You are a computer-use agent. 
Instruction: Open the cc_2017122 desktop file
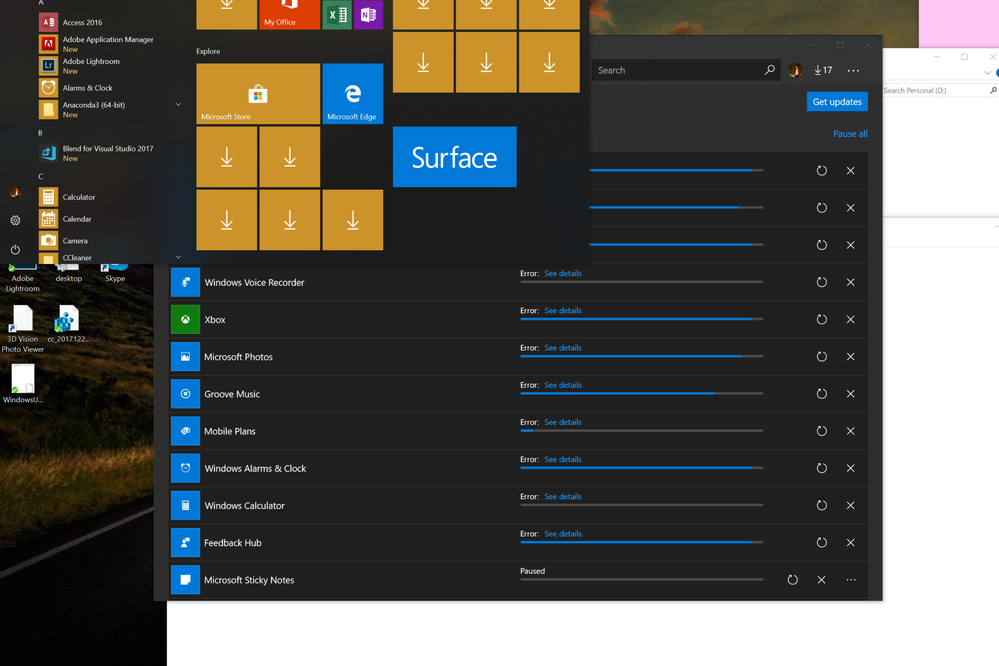[68, 324]
